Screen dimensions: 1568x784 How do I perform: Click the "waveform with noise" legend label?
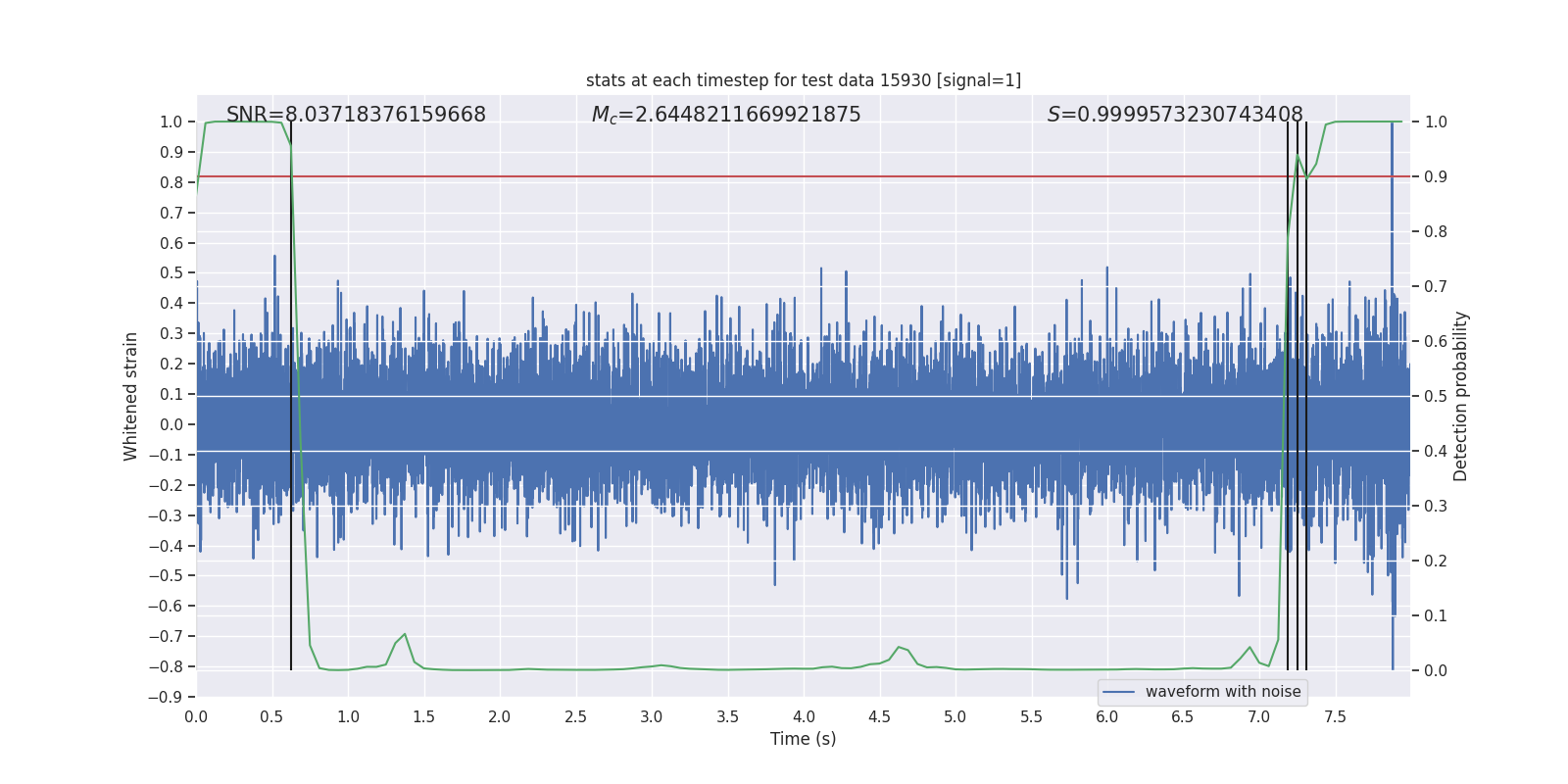click(1223, 692)
